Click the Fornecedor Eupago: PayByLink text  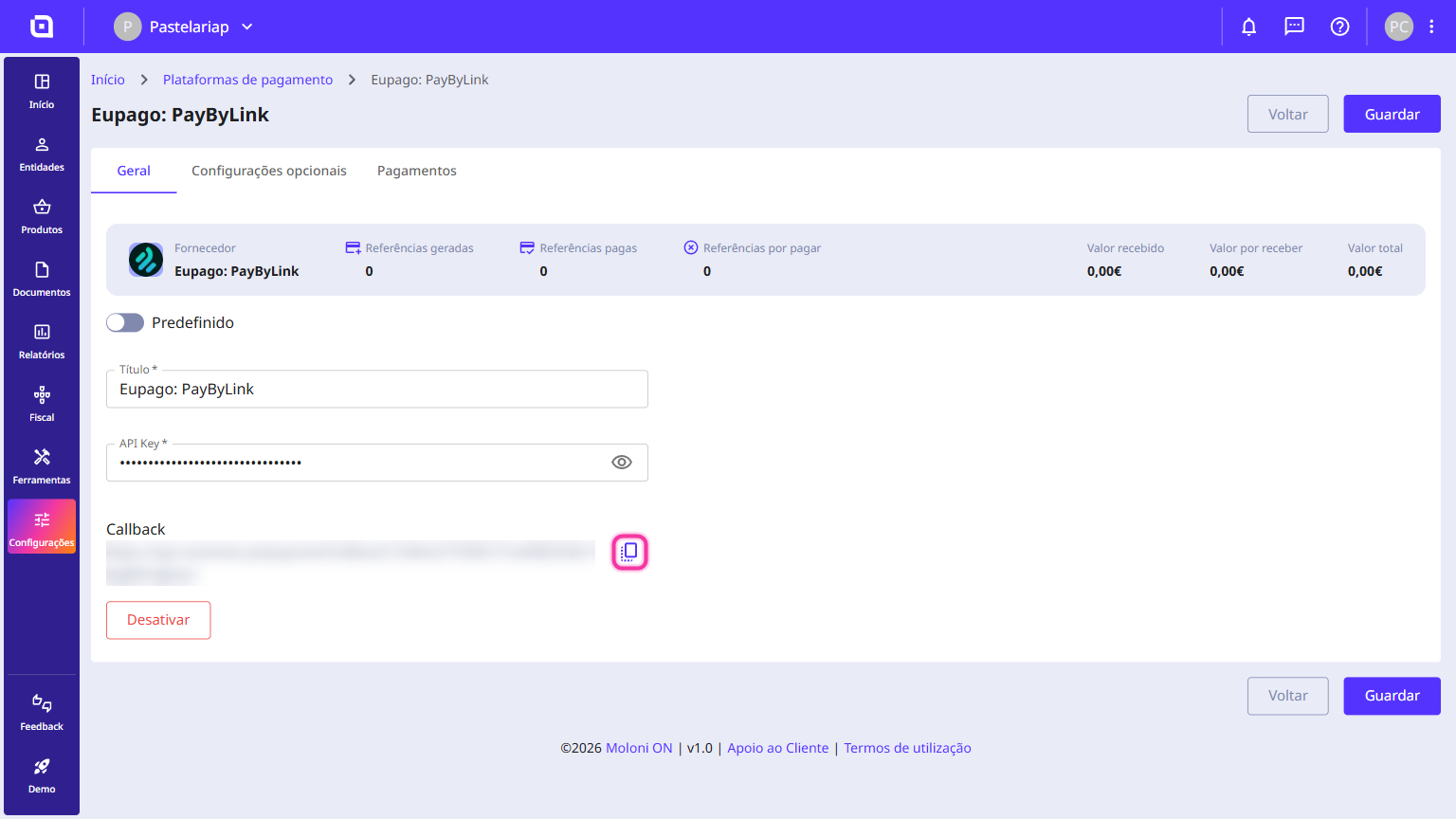pyautogui.click(x=237, y=271)
